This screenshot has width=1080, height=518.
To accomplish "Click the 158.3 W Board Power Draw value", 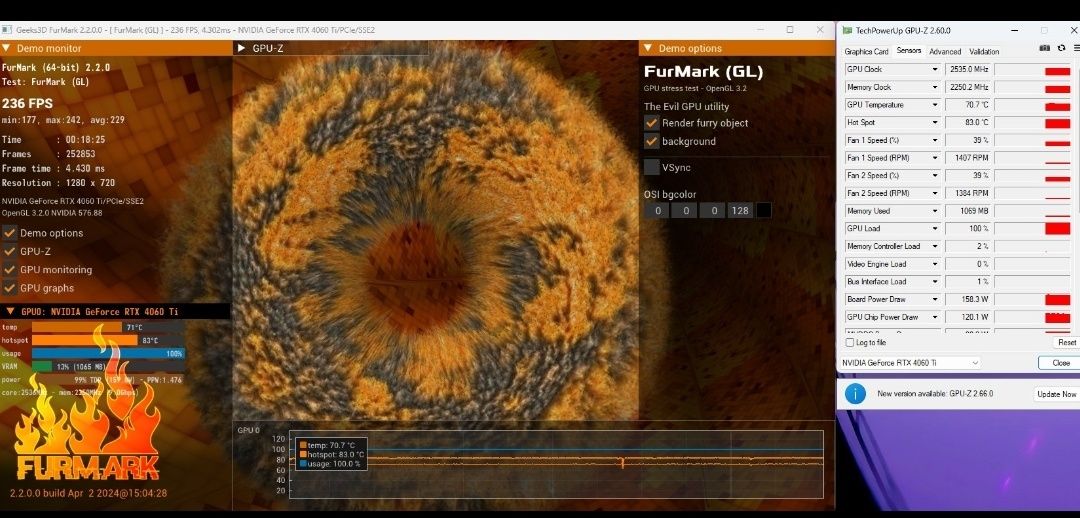I will 967,300.
